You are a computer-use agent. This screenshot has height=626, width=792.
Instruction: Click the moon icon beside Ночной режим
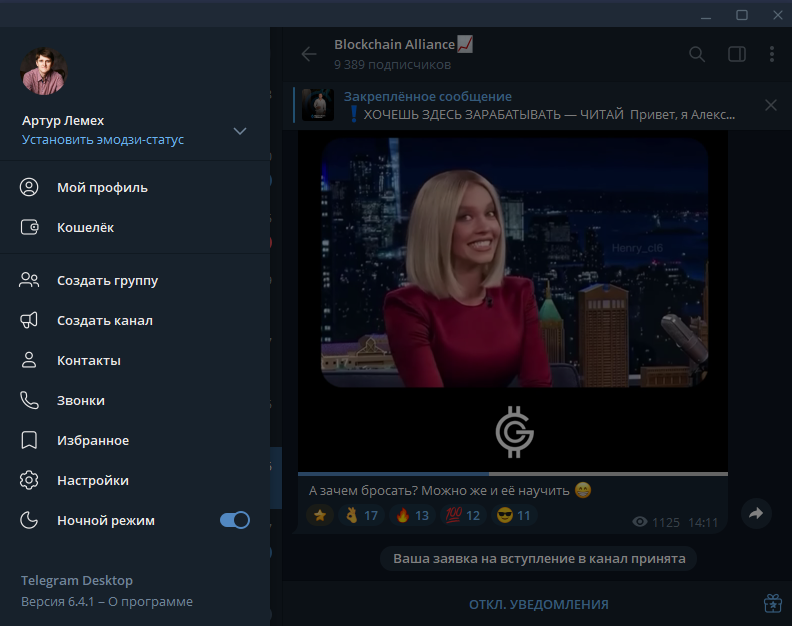coord(29,520)
